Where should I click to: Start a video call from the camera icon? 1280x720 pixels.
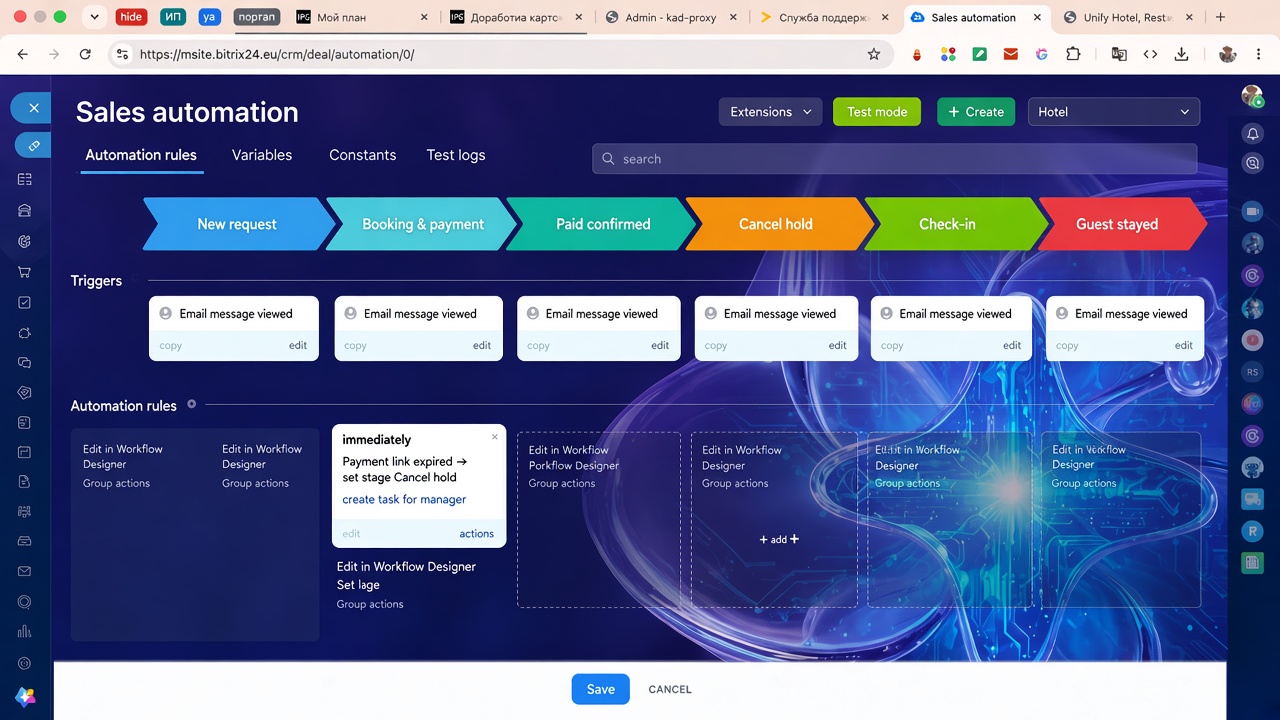pos(1252,211)
